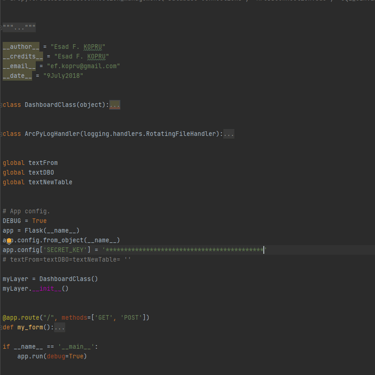Click the Flask(__name__) call
The image size is (375, 375).
[52, 231]
